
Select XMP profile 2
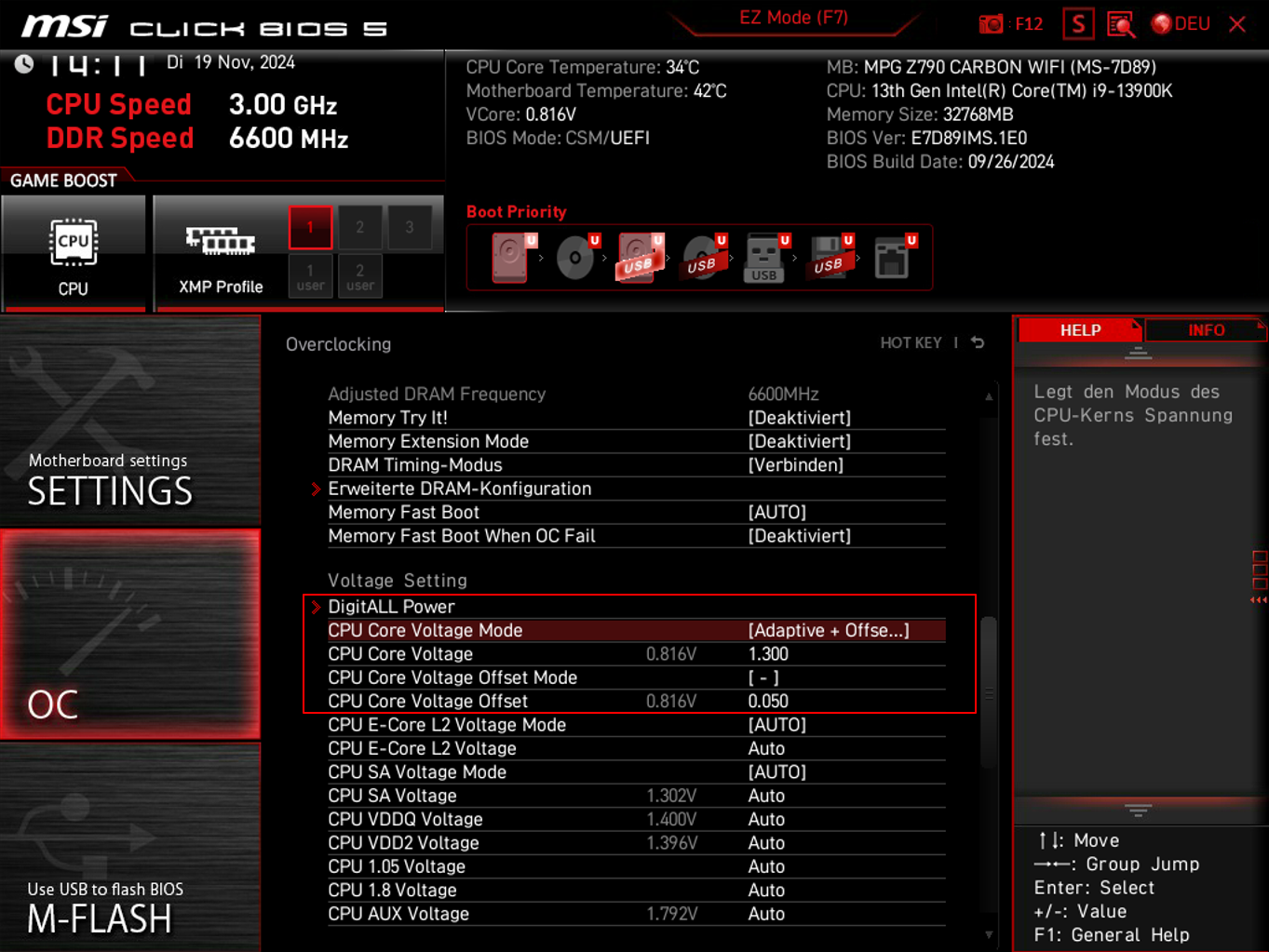(360, 227)
